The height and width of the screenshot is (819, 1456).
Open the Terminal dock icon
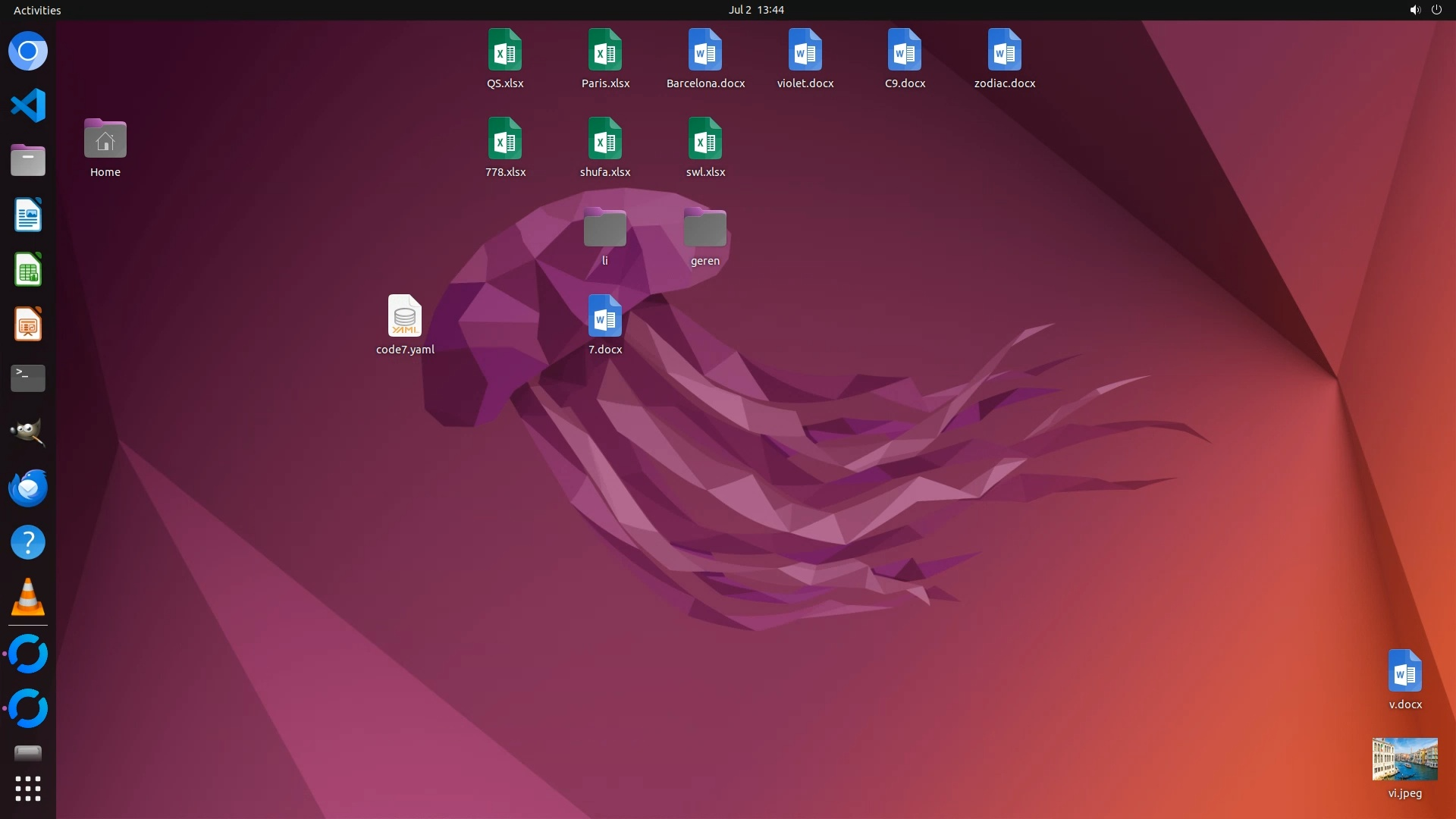click(x=28, y=378)
